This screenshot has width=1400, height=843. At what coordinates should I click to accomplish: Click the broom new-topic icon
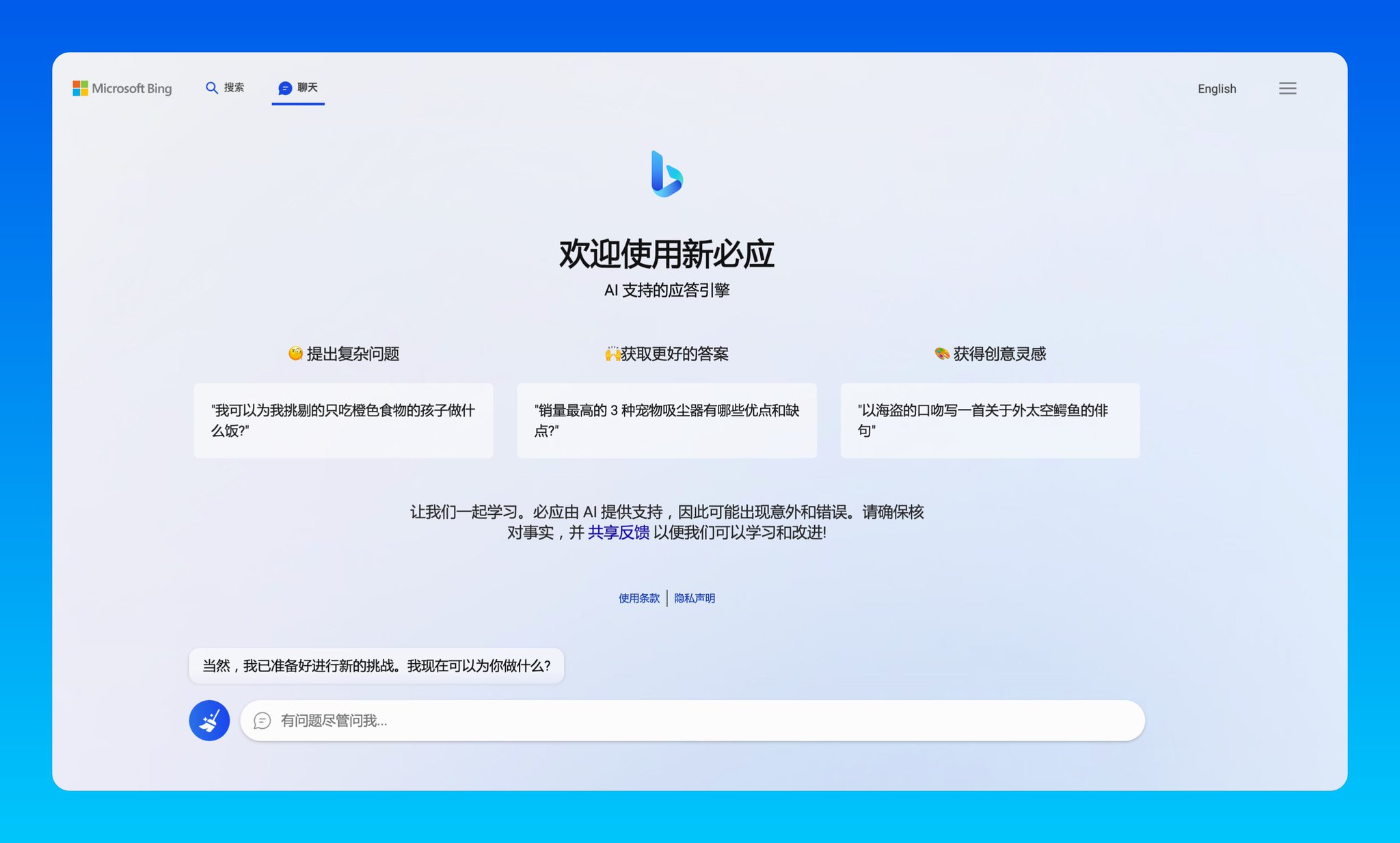tap(208, 720)
